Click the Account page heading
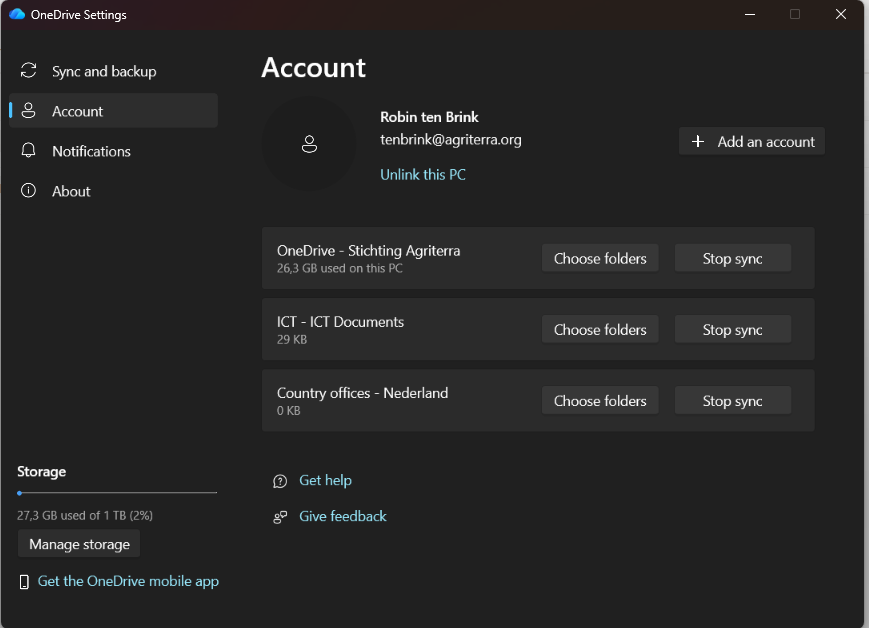This screenshot has height=628, width=869. pyautogui.click(x=313, y=68)
